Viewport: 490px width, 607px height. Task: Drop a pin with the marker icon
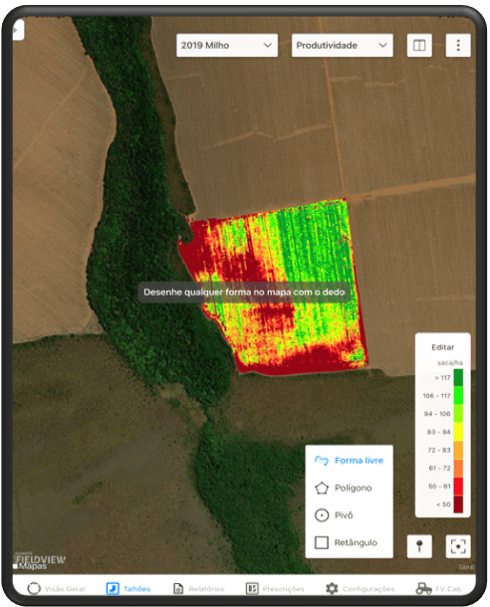click(x=419, y=546)
